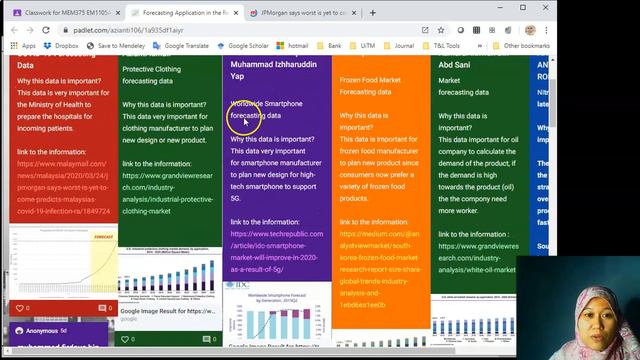Open the Google Translate bookmark

coord(181,46)
